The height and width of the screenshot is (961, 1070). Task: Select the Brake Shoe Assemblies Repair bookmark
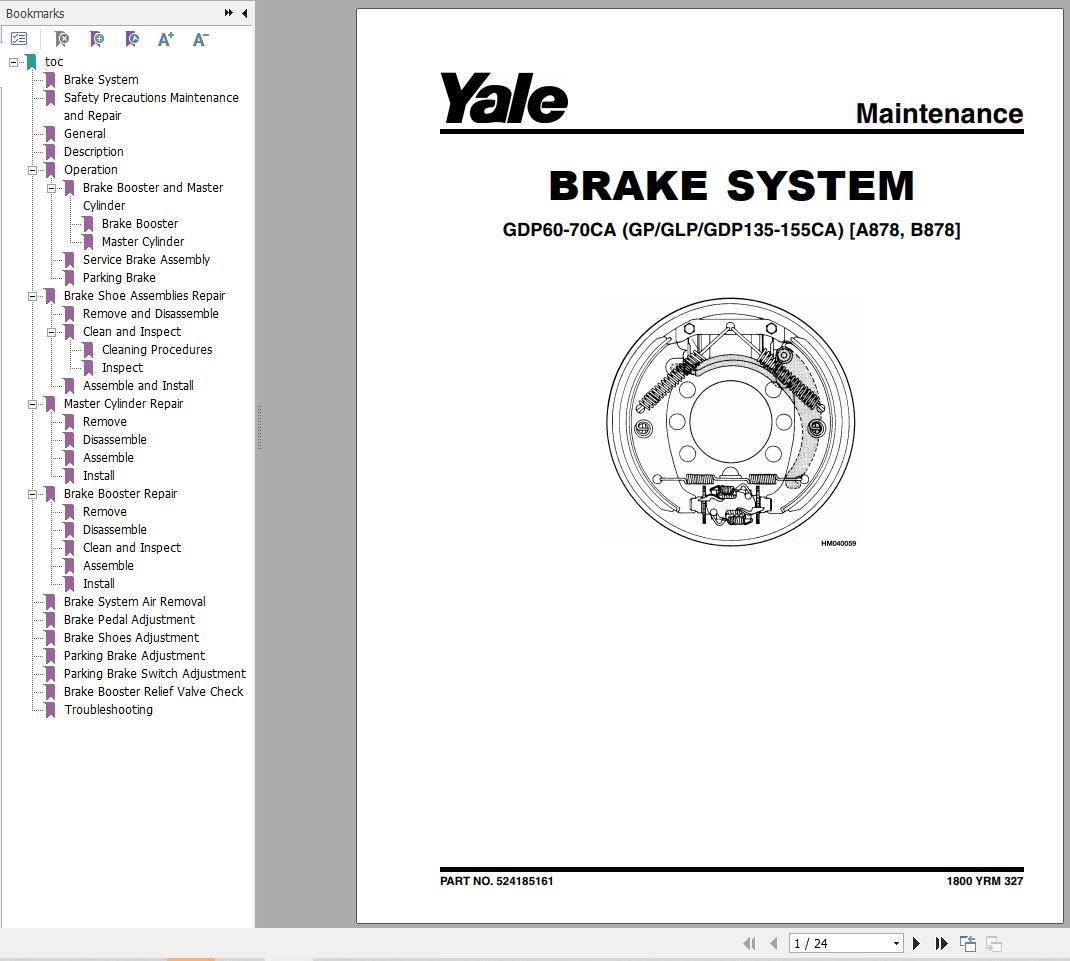click(144, 296)
